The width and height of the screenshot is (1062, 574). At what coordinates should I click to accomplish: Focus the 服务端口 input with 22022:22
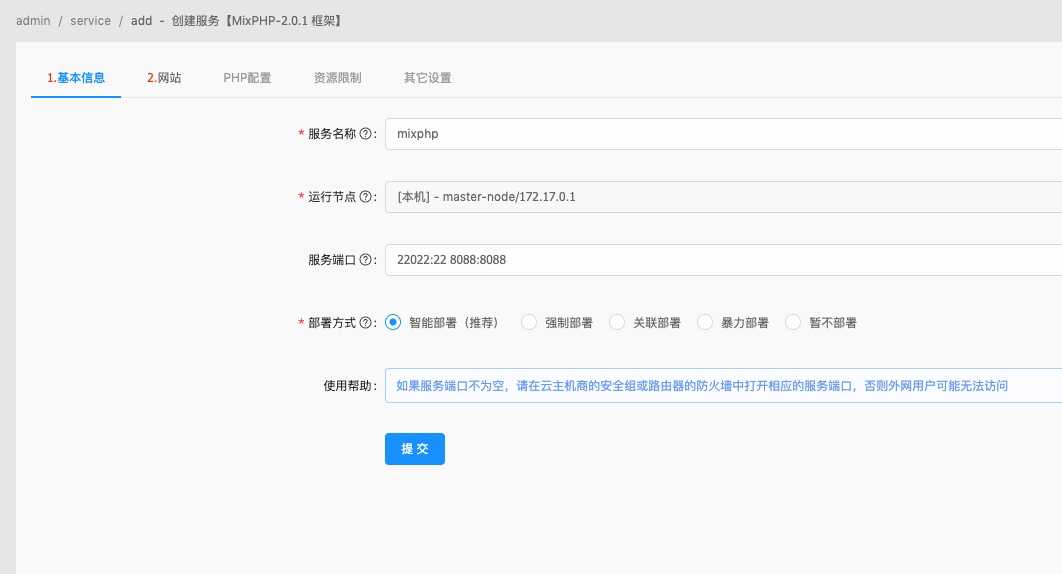click(723, 260)
